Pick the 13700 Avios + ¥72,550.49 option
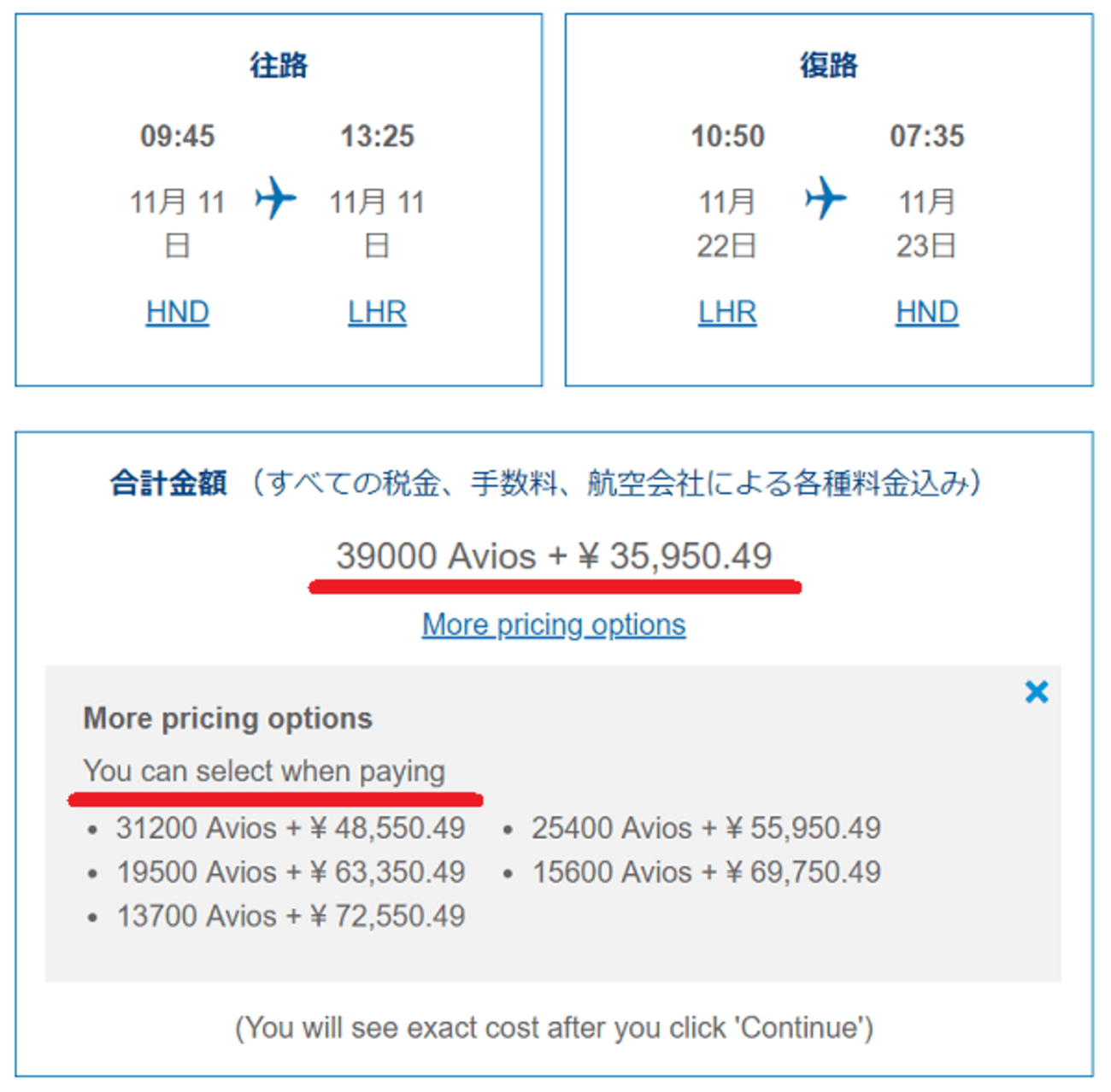The image size is (1111, 1092). 291,916
